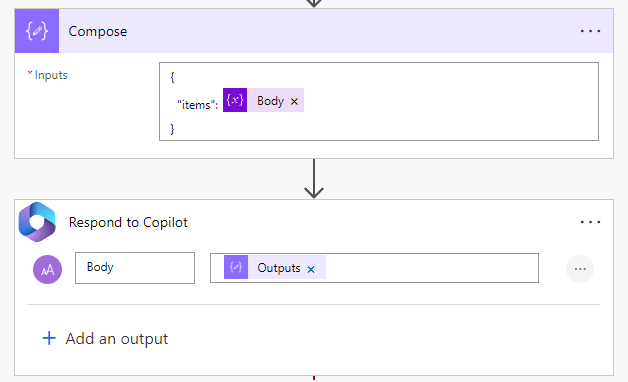
Task: Insert a step on the arrow below Compose
Action: pyautogui.click(x=314, y=179)
